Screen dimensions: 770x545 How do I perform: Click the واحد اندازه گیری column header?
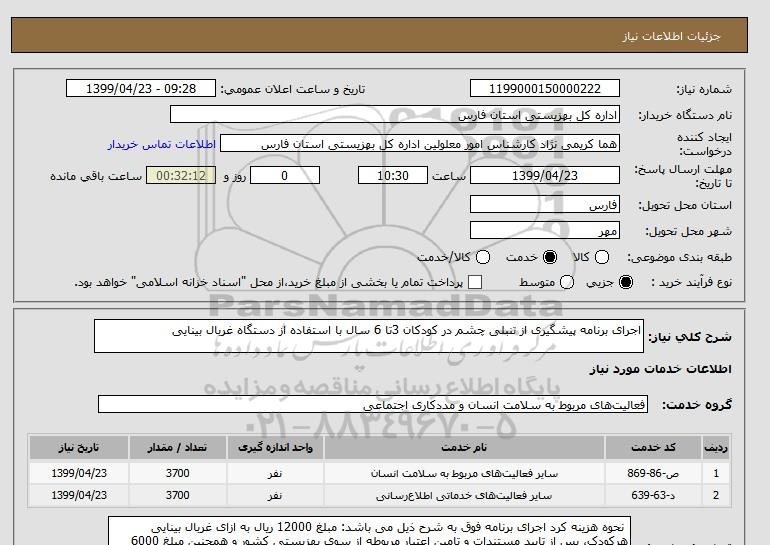(x=275, y=447)
